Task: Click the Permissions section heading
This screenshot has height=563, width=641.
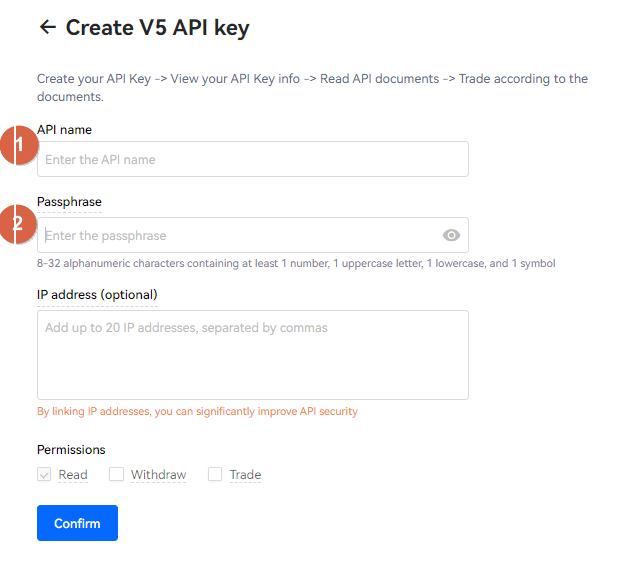Action: click(71, 449)
